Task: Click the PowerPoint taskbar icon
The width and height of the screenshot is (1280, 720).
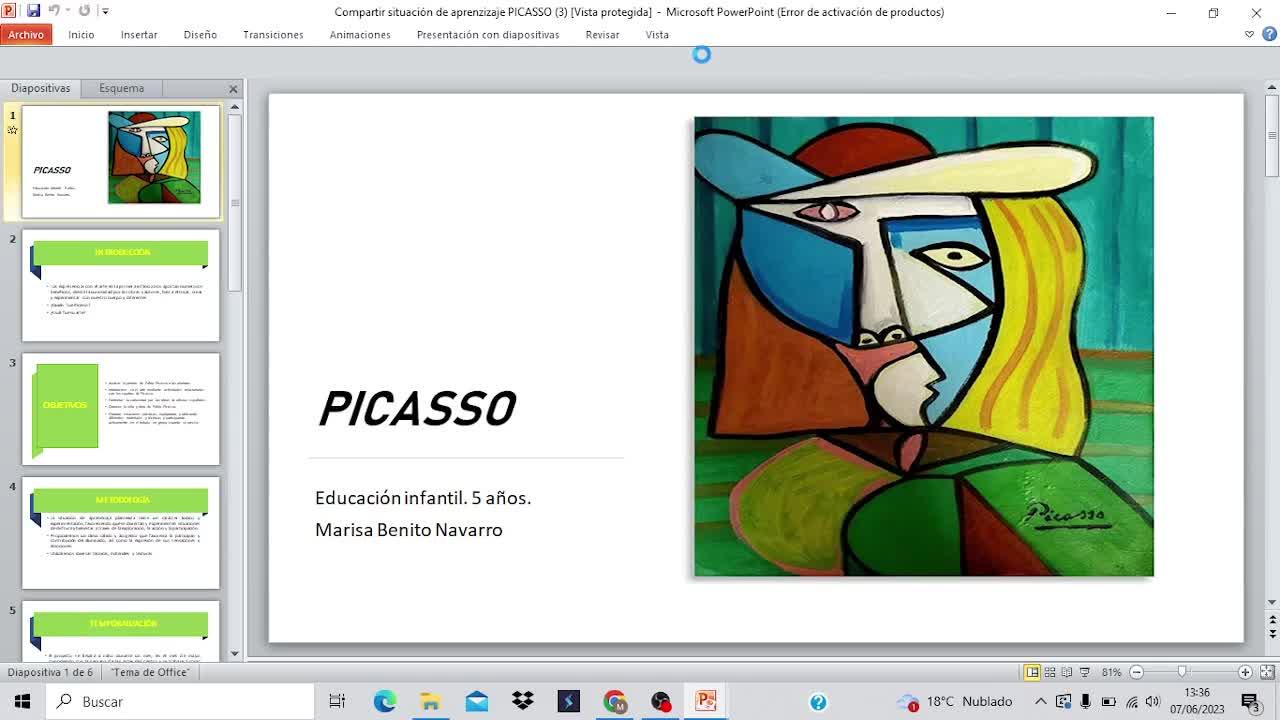Action: (706, 702)
